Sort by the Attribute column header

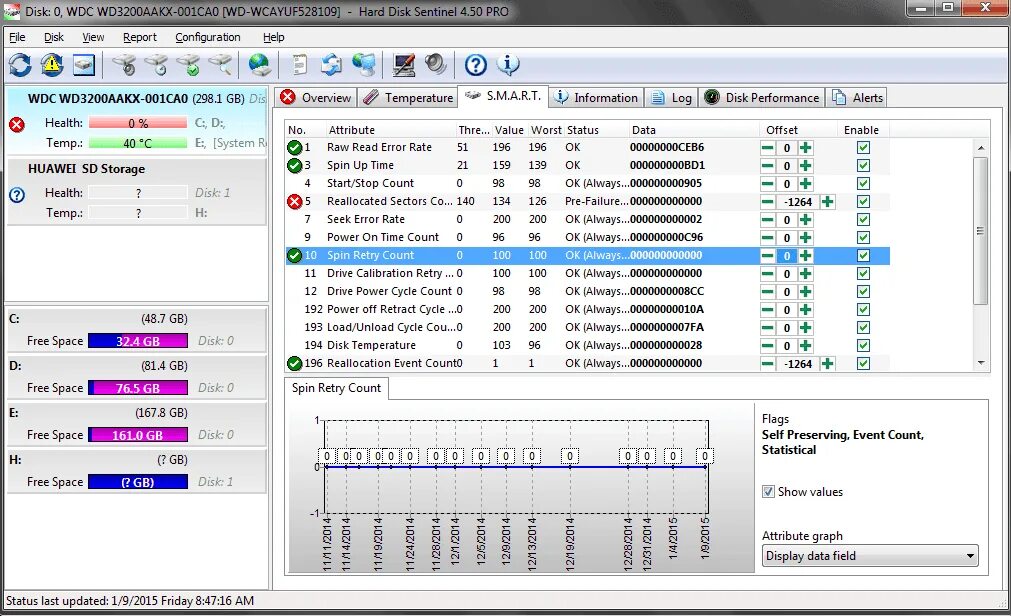point(390,130)
